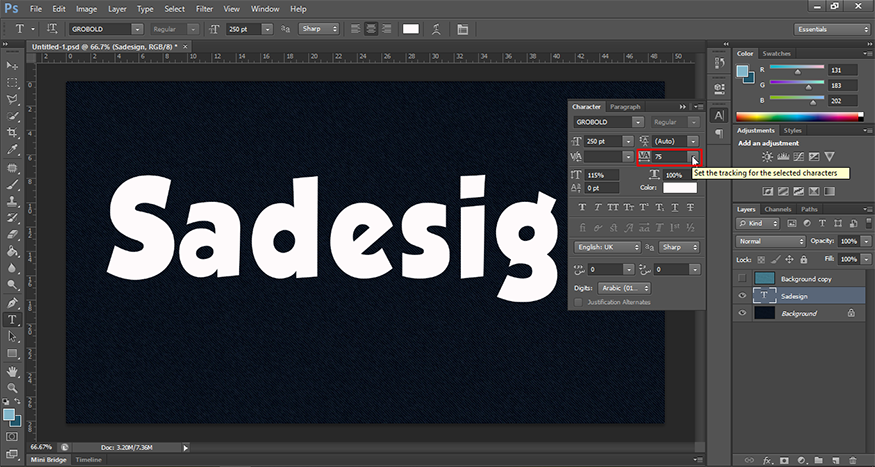Click zoom level 66.67% field

pyautogui.click(x=41, y=447)
